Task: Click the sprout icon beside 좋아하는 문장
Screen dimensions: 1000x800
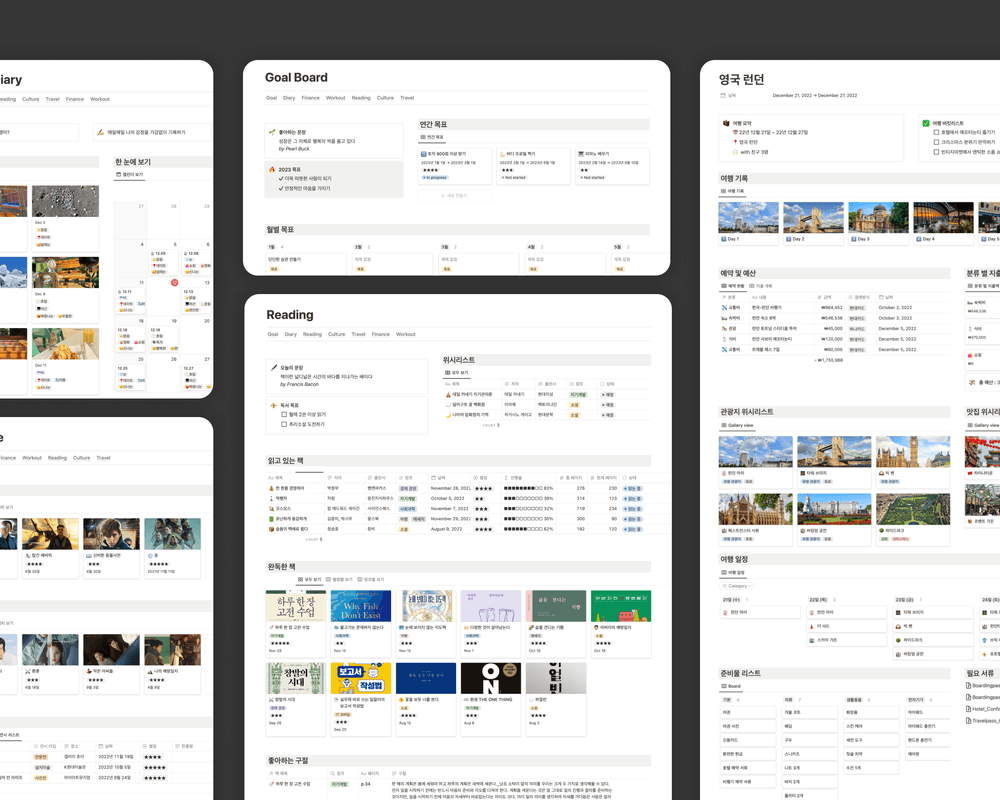Action: [271, 132]
